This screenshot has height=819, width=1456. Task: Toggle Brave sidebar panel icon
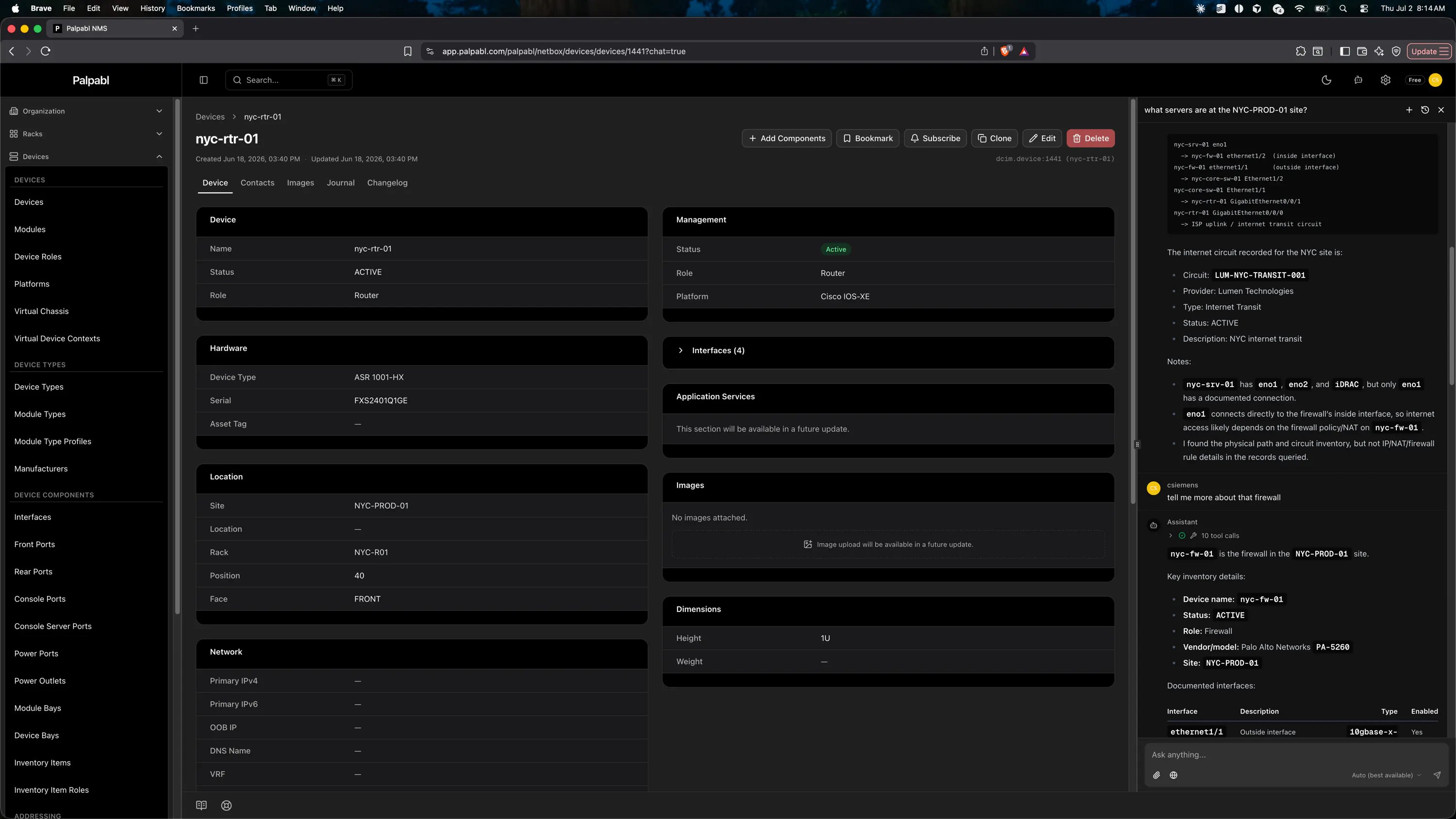(1345, 51)
